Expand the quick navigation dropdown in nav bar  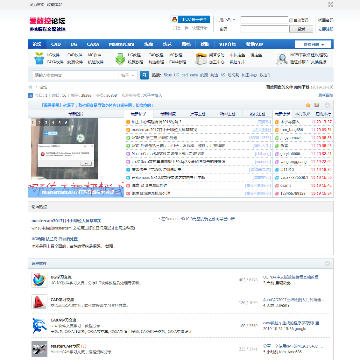313,44
